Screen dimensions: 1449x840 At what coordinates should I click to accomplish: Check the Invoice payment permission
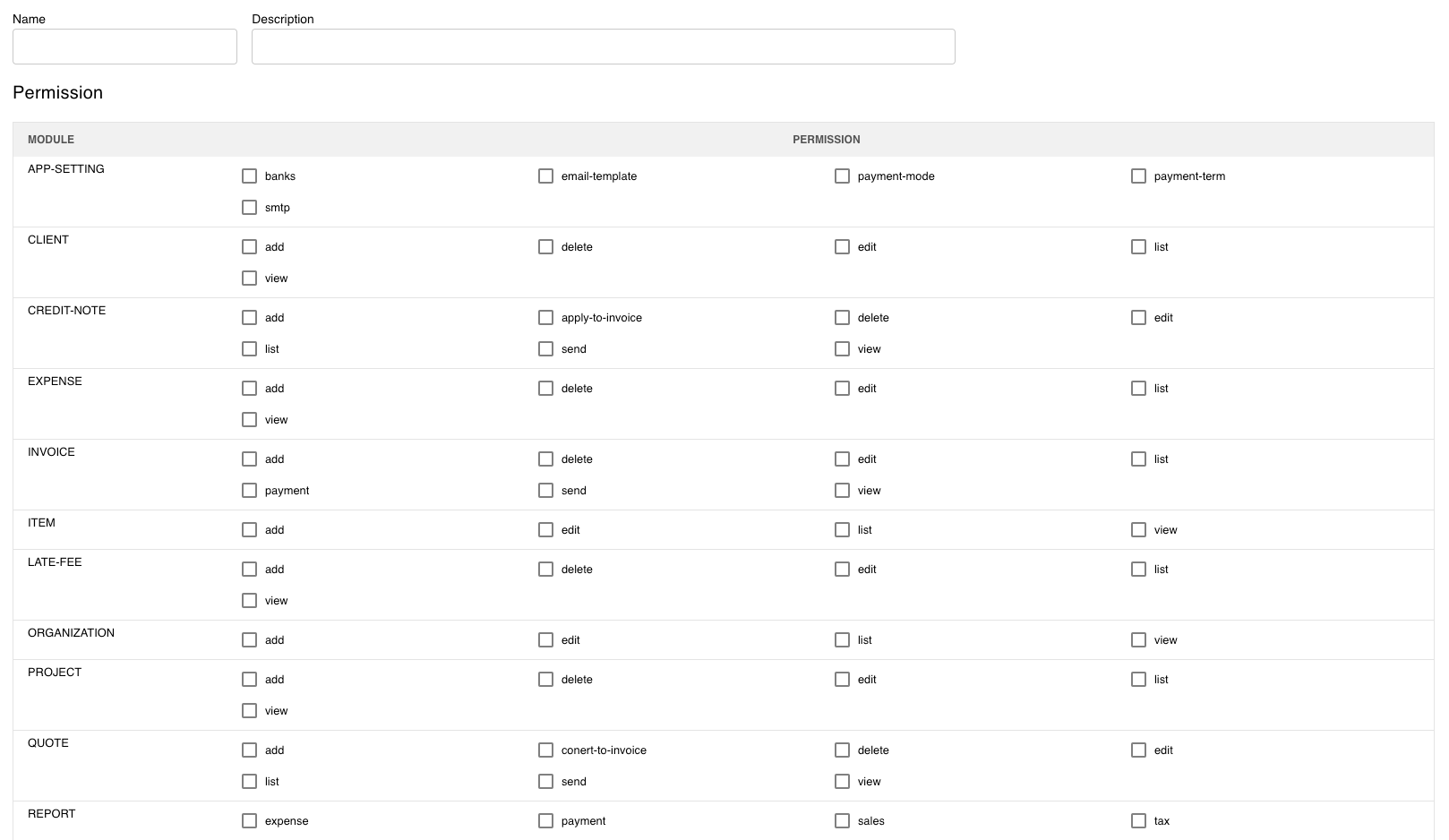tap(250, 491)
